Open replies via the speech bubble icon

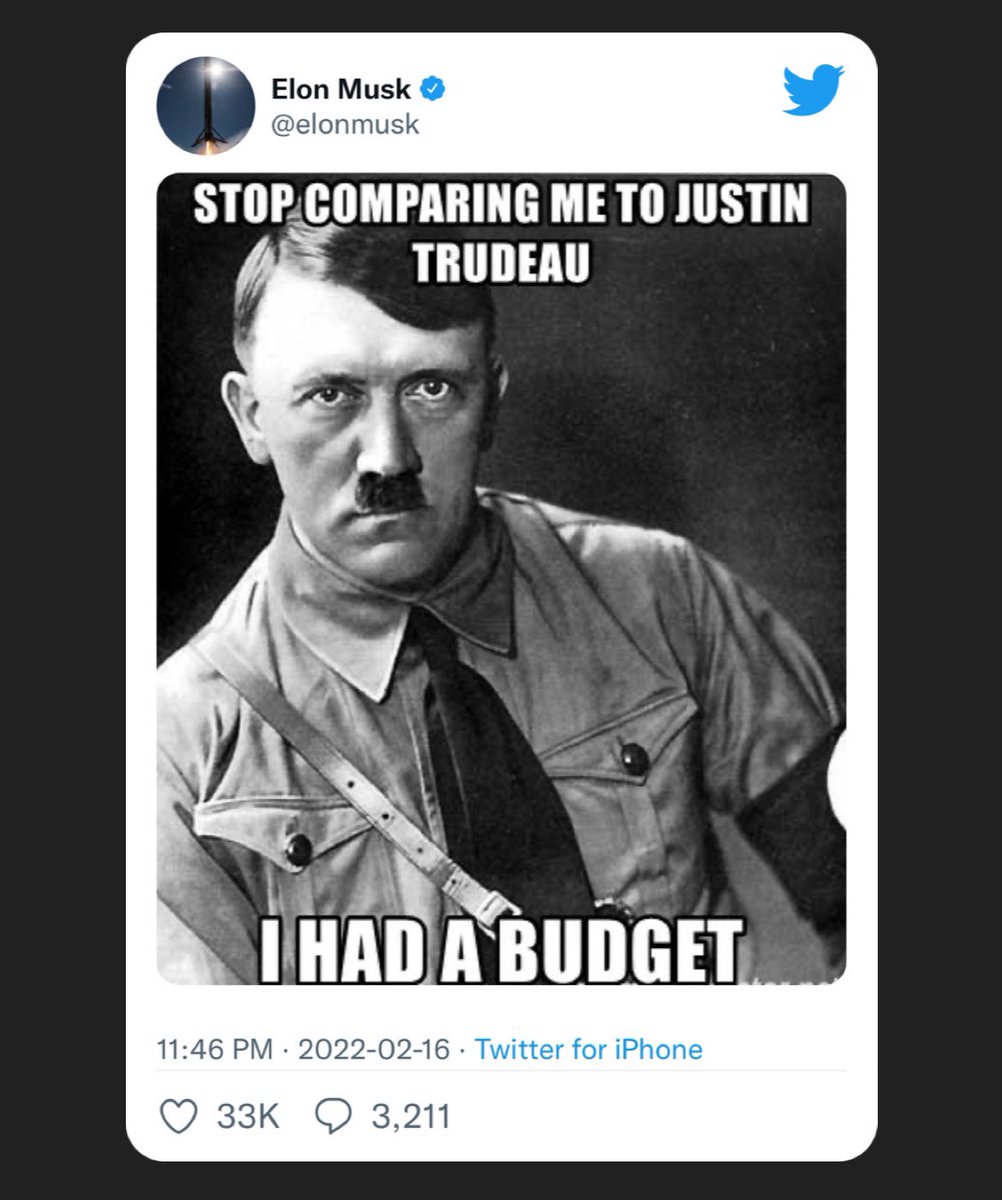332,1115
